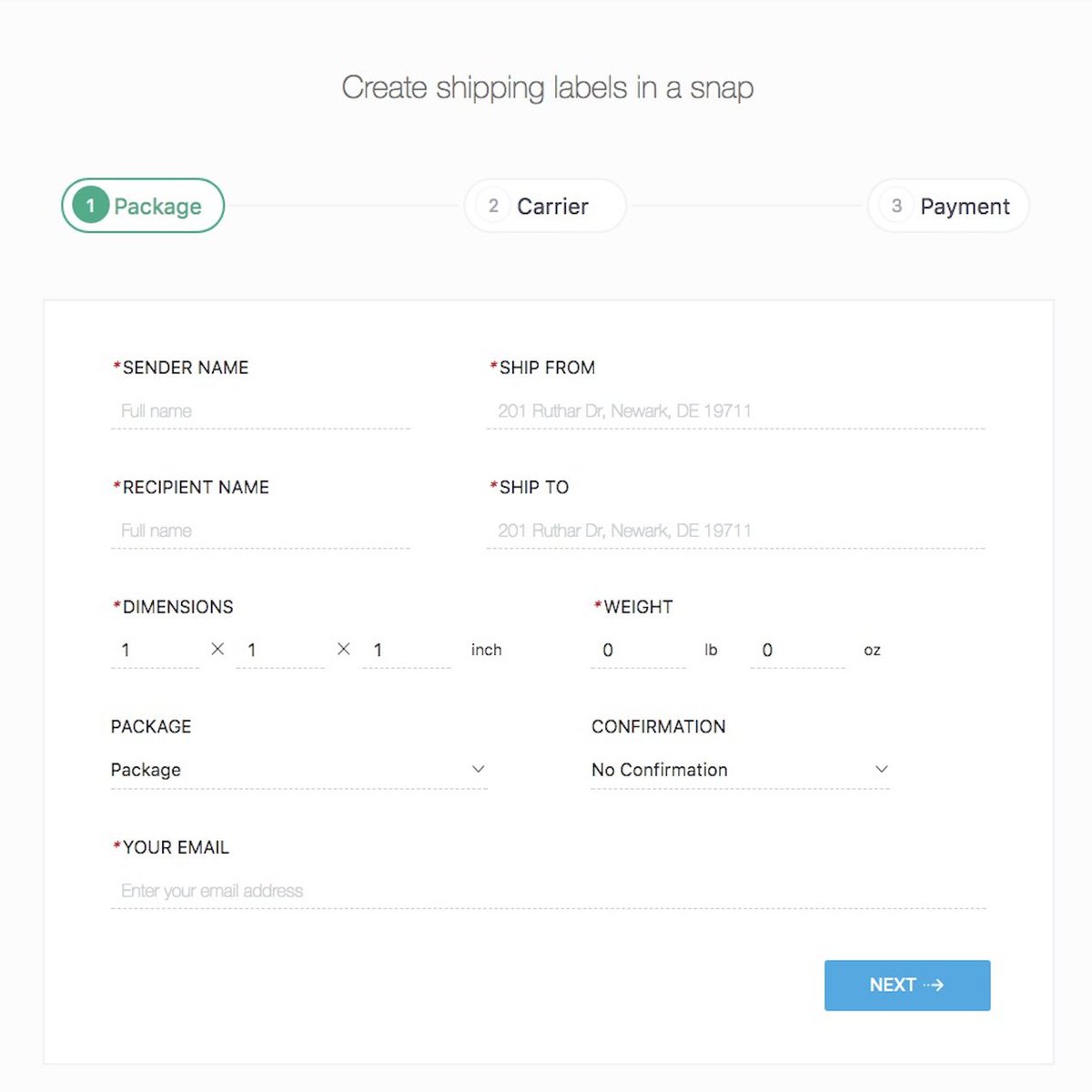Image resolution: width=1092 pixels, height=1092 pixels.
Task: Click the Sender Name input field
Action: click(x=261, y=411)
